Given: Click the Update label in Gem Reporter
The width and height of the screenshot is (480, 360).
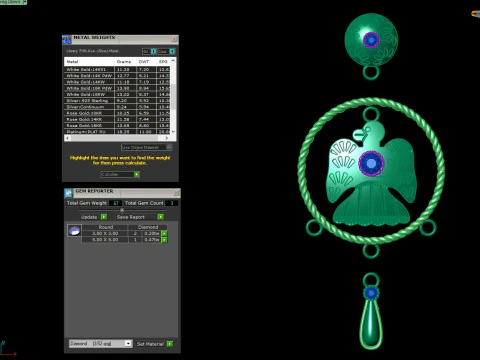Looking at the screenshot, I should click(x=89, y=217).
